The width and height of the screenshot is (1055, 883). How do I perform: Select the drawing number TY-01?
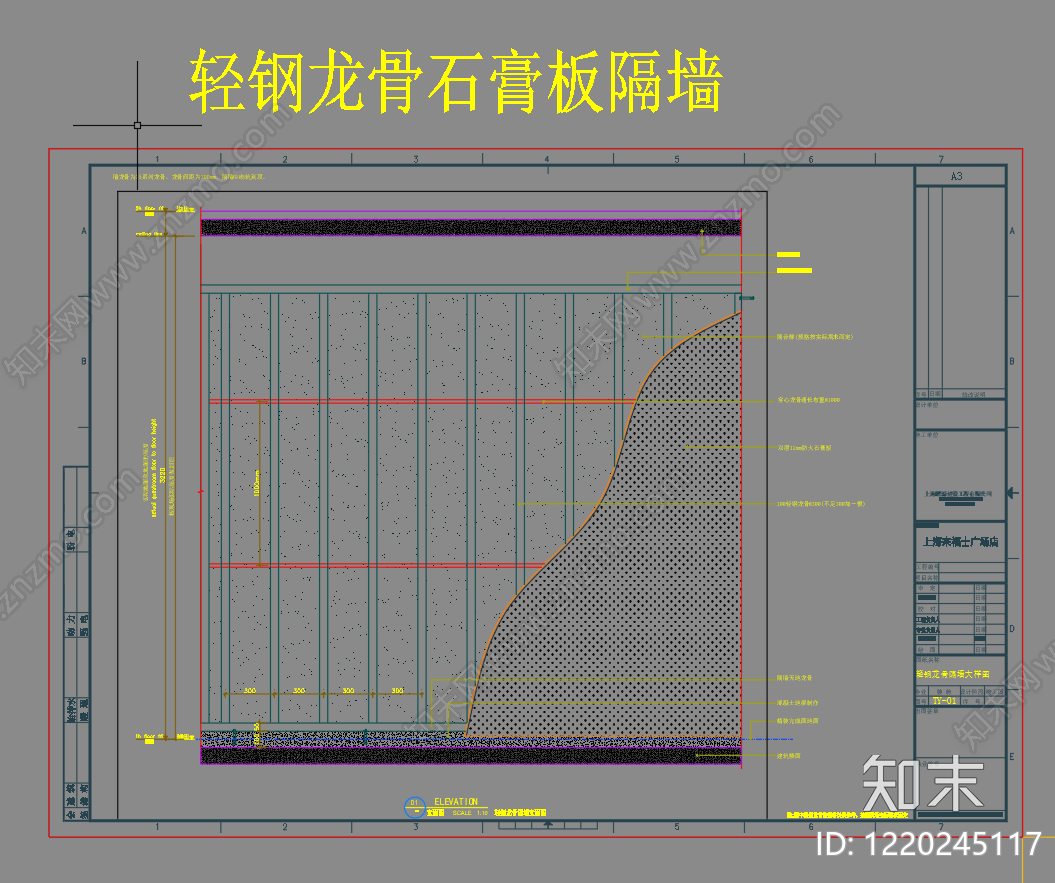click(x=944, y=701)
